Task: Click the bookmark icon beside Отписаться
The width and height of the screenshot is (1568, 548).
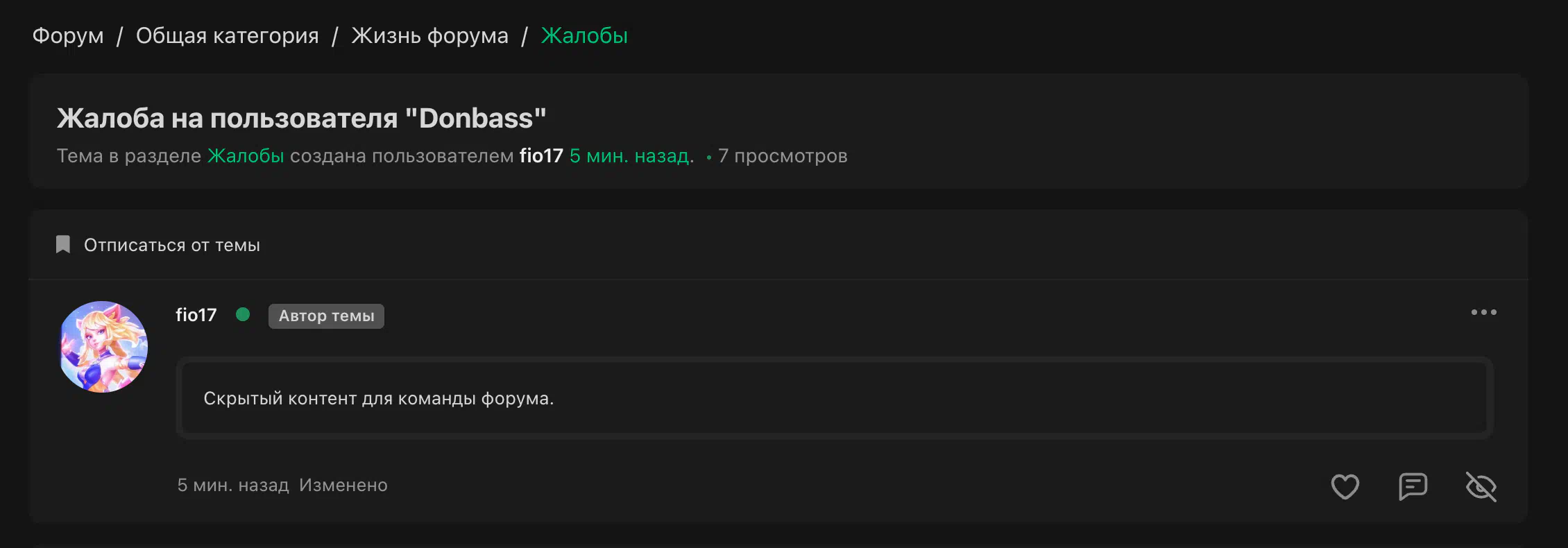Action: coord(63,244)
